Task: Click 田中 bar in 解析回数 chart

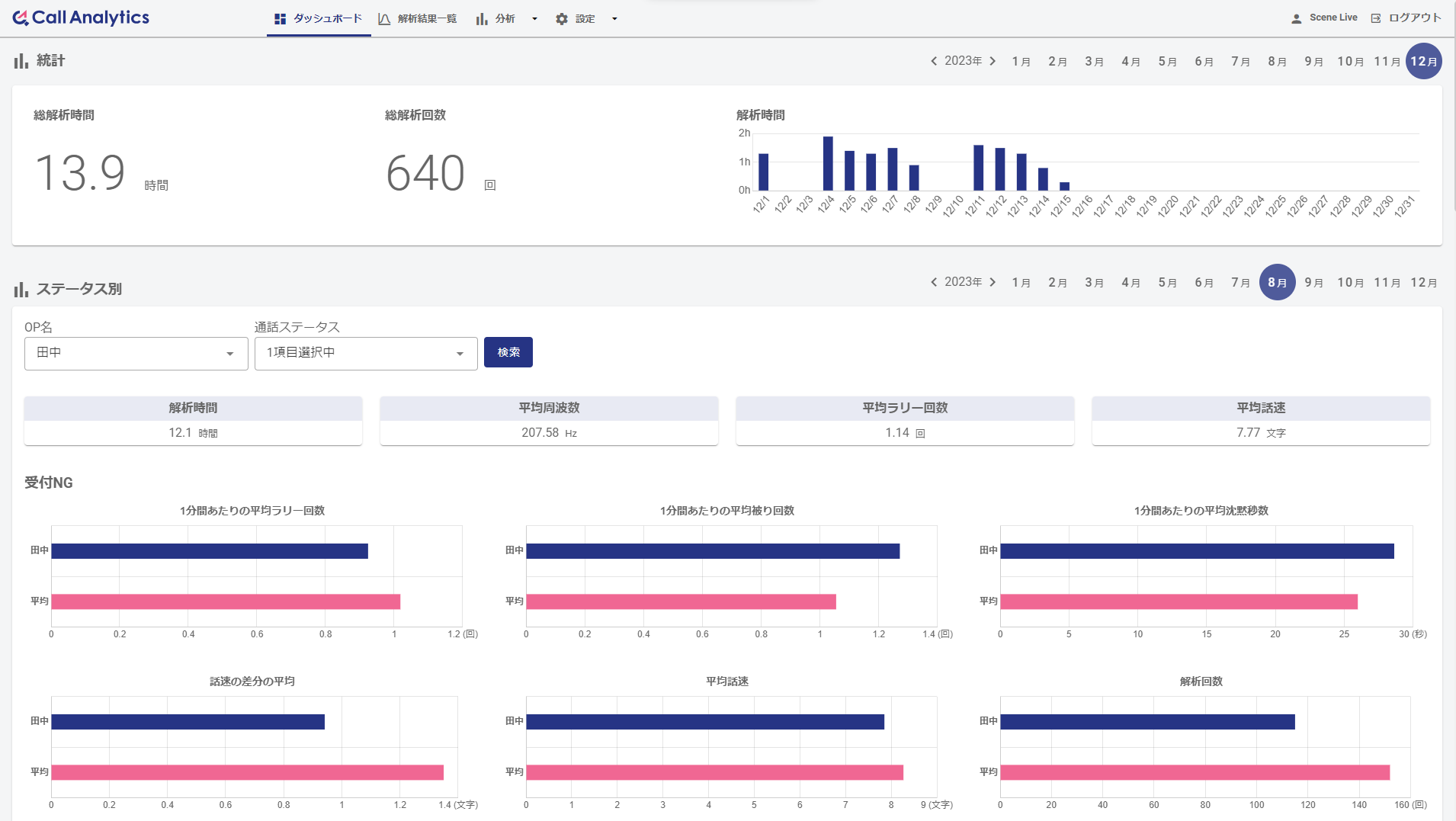Action: click(1147, 722)
